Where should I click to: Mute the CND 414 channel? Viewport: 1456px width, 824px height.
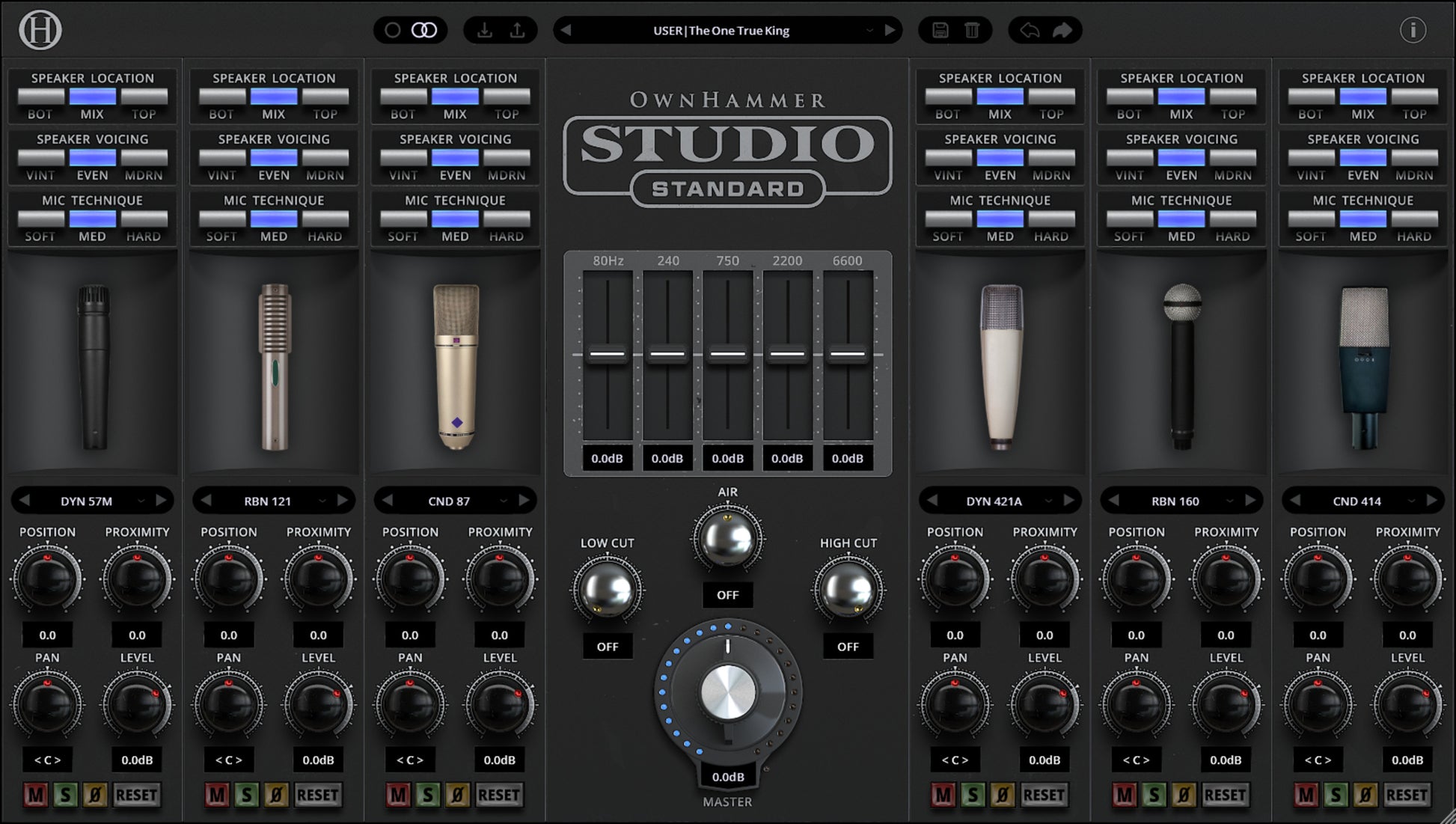1306,795
